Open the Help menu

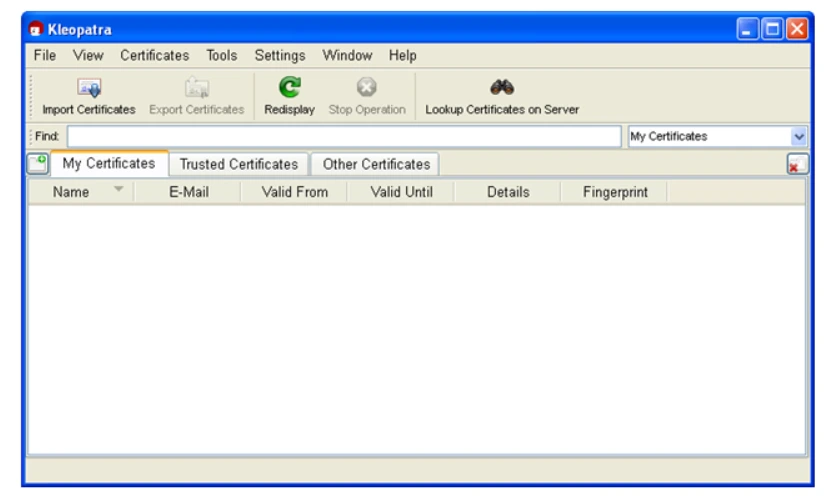point(403,55)
